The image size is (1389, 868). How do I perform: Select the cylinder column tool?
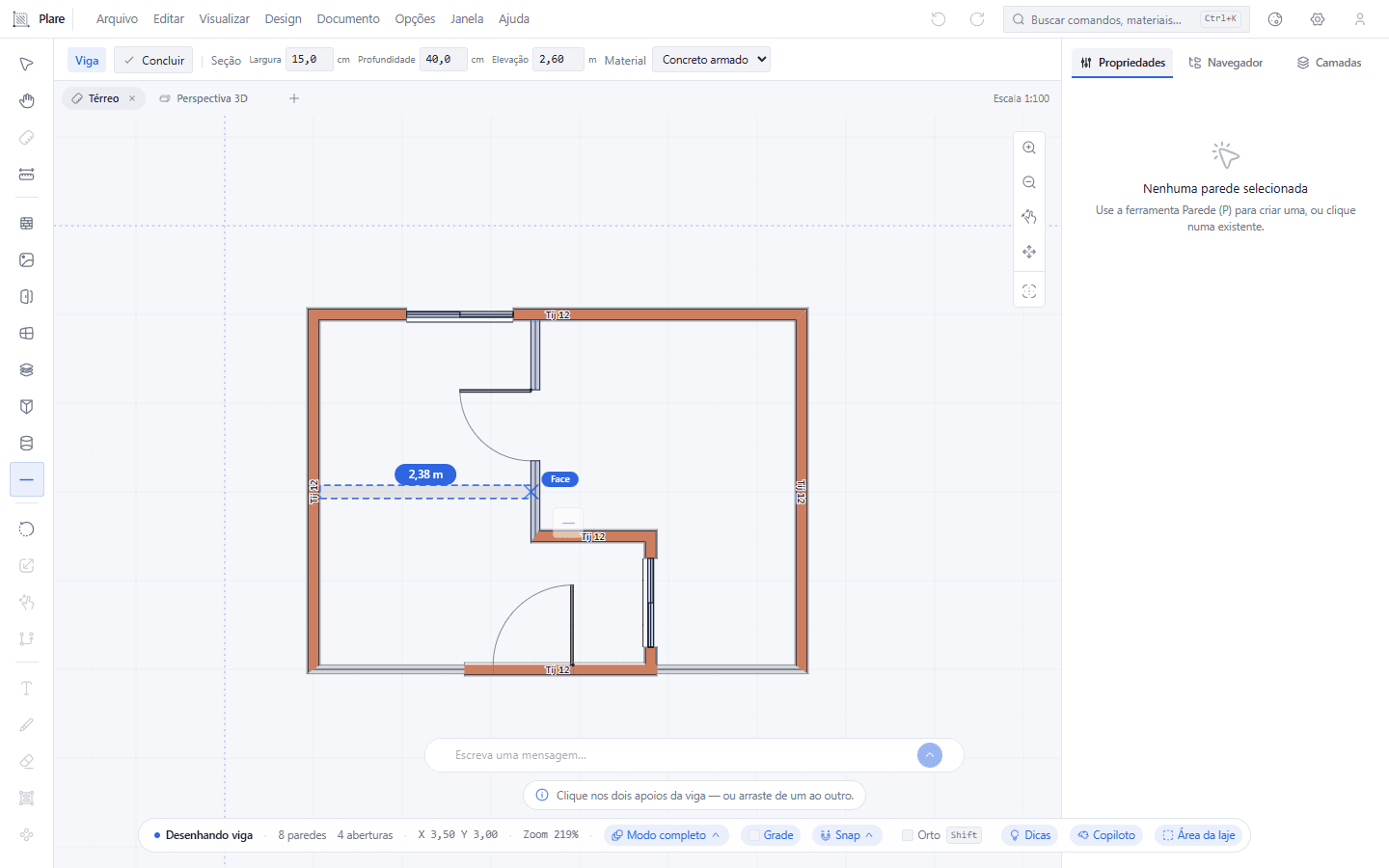(x=27, y=444)
